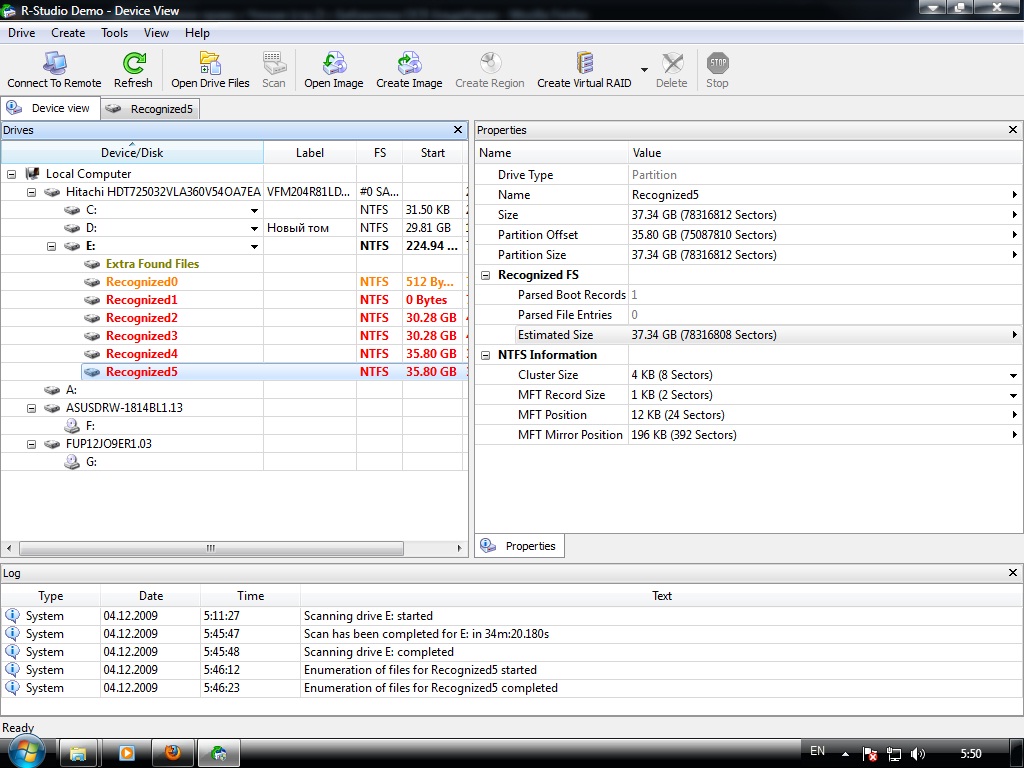
Task: Sort drives by the Device/Disk column header
Action: pyautogui.click(x=132, y=153)
